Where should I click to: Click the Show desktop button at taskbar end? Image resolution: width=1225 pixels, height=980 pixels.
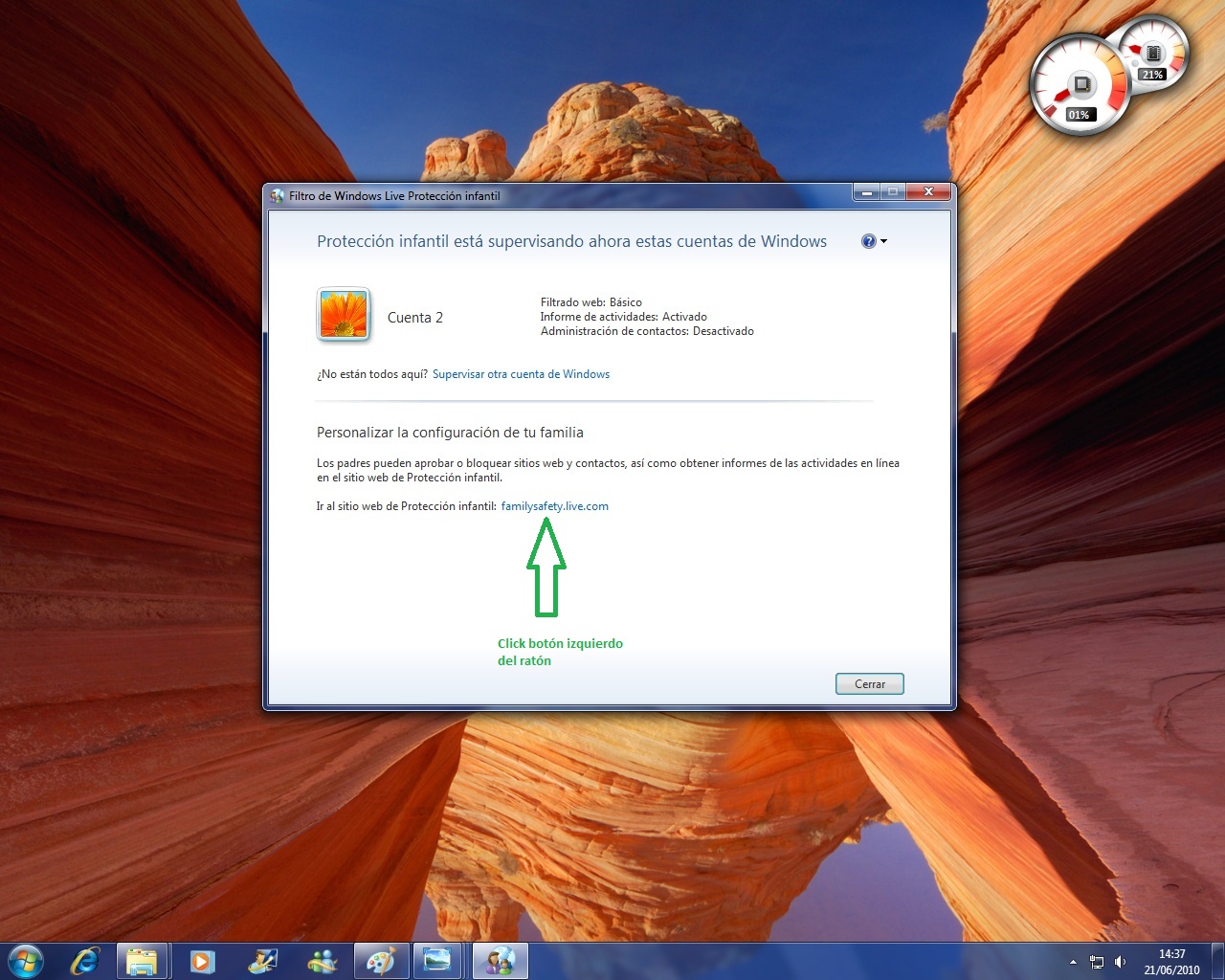[x=1217, y=961]
